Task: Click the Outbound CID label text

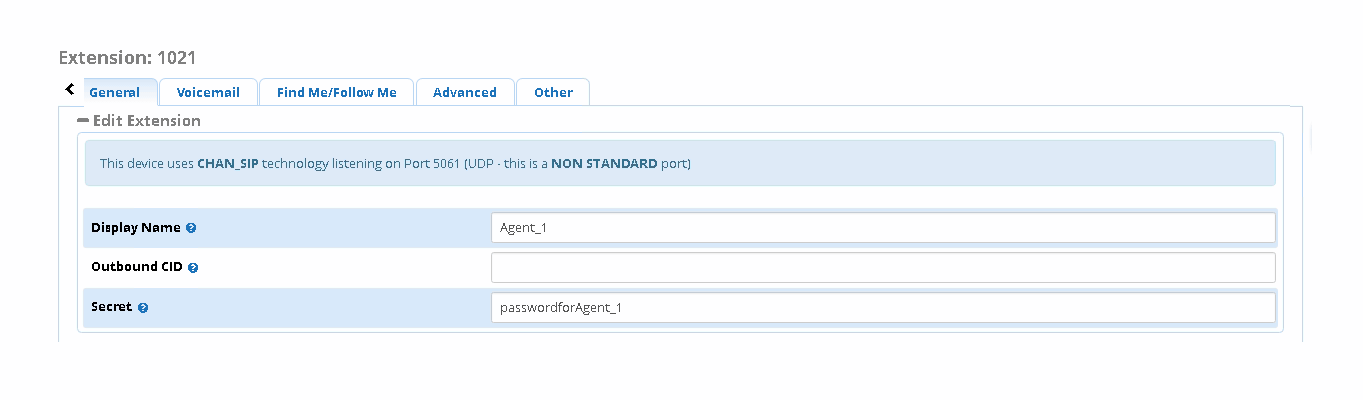Action: [x=138, y=268]
